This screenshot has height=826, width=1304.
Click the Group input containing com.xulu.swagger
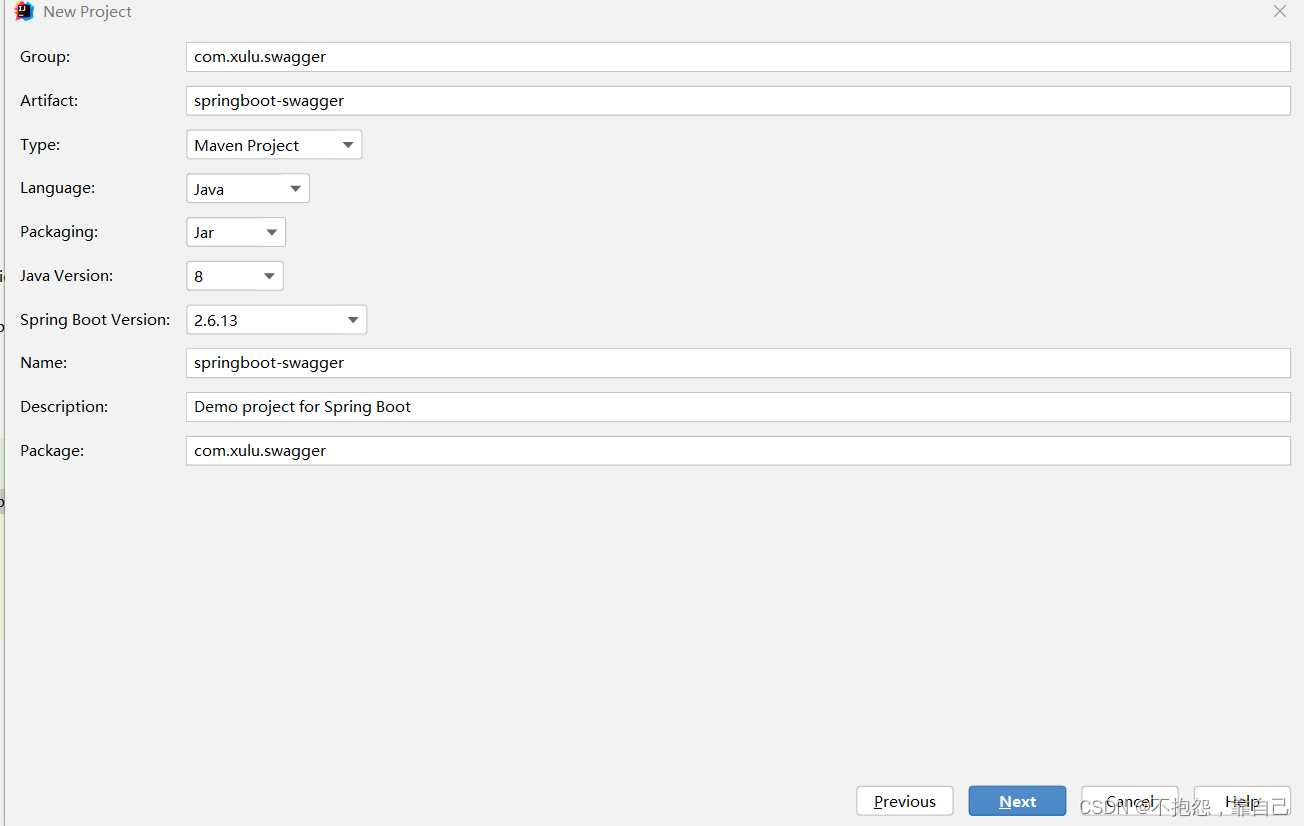click(x=700, y=57)
